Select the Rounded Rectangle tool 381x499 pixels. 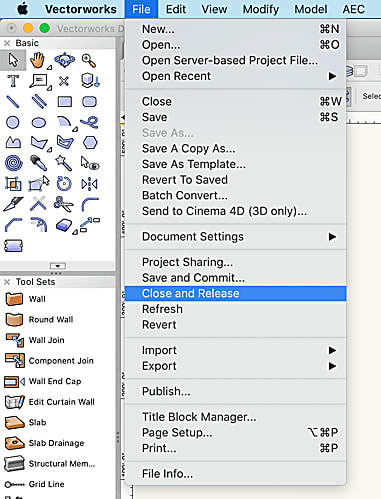[89, 101]
